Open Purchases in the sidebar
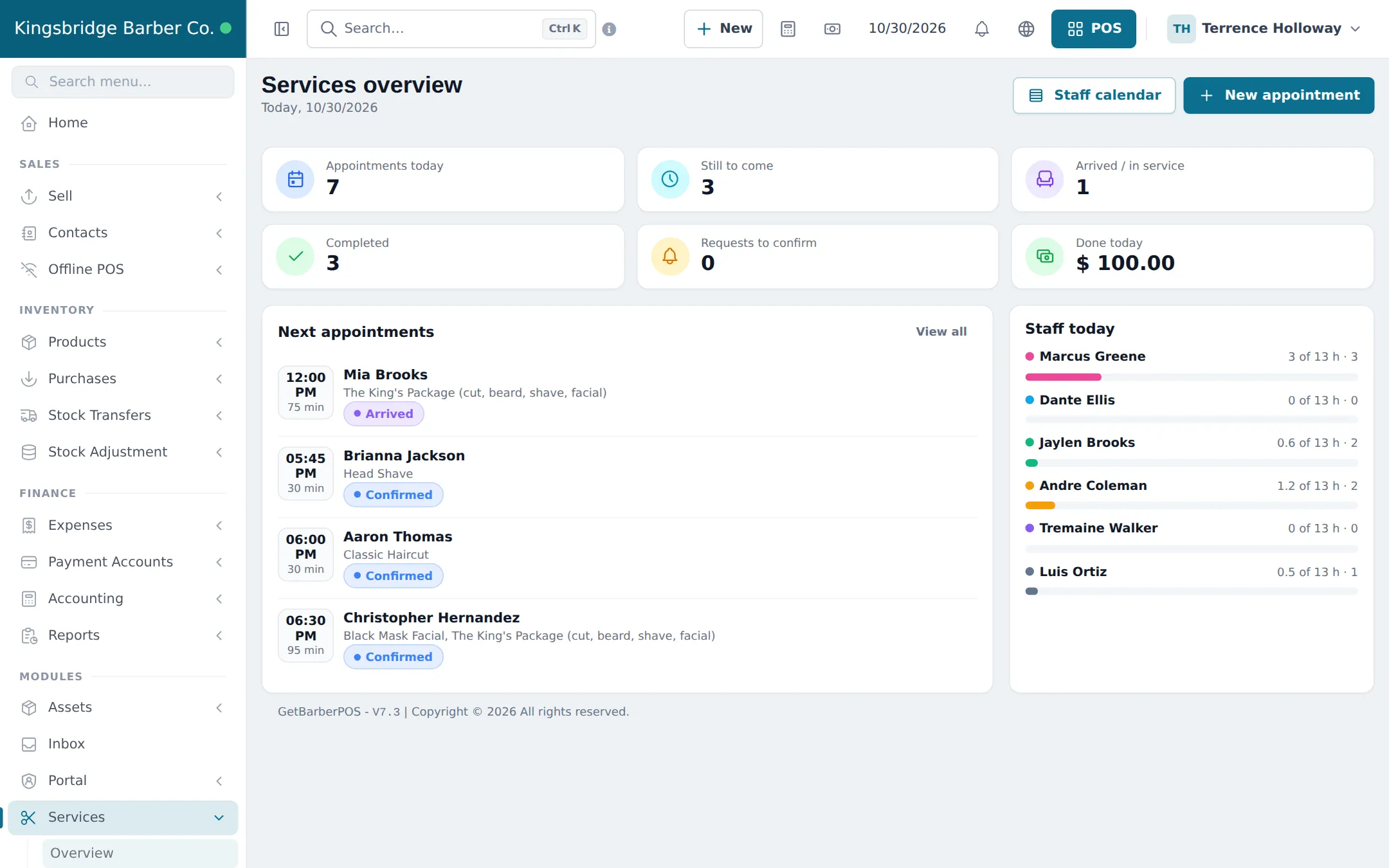Viewport: 1389px width, 868px height. pyautogui.click(x=123, y=379)
